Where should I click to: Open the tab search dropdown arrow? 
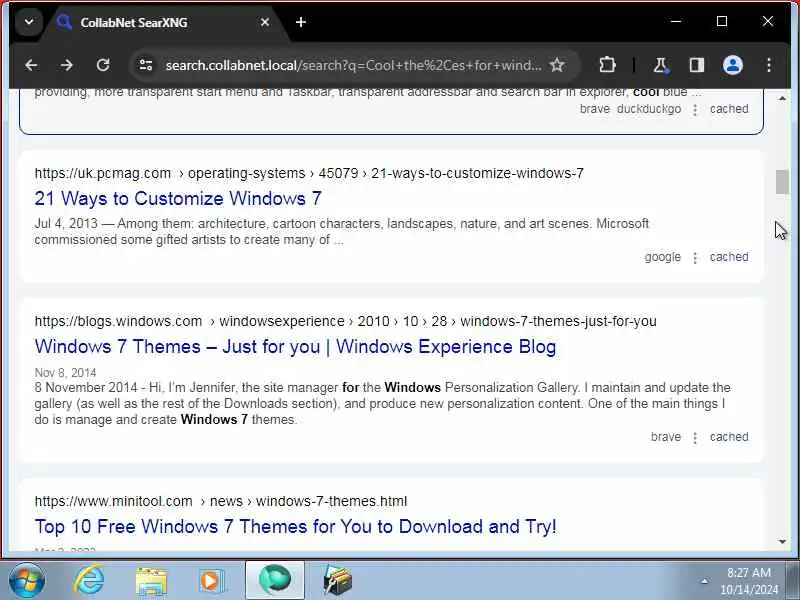coord(29,22)
